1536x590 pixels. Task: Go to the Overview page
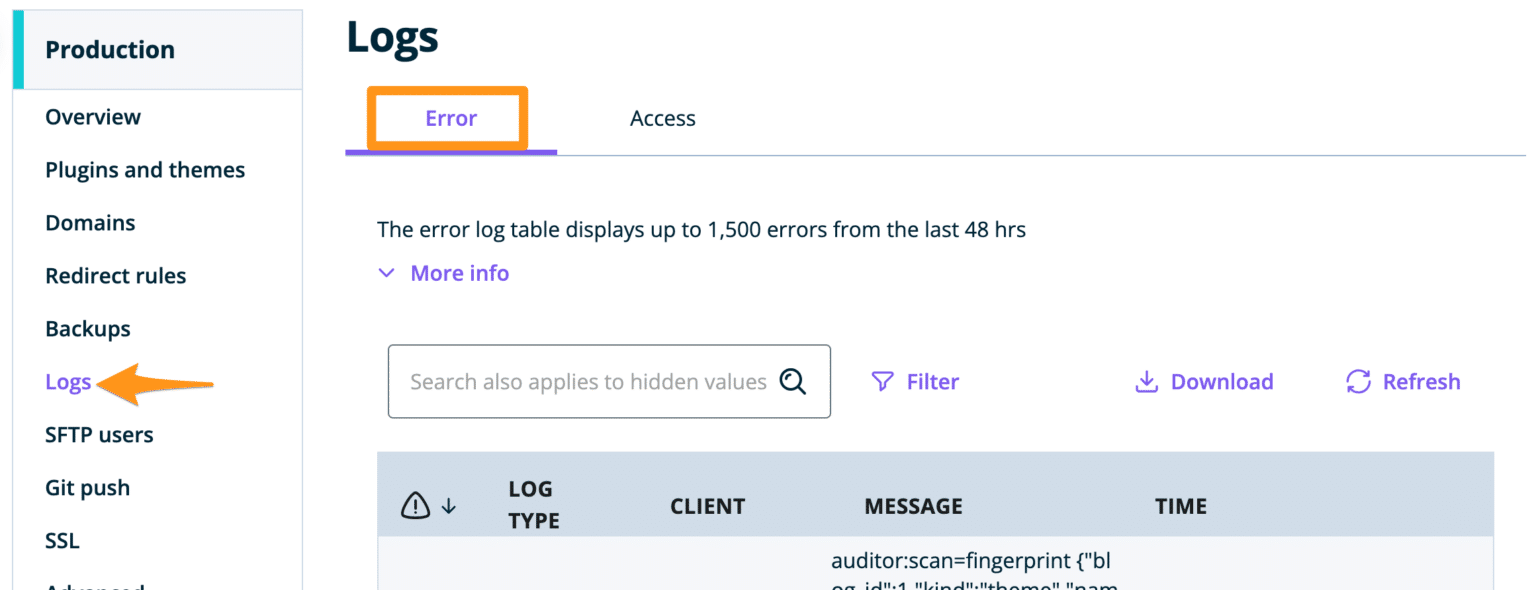[93, 116]
